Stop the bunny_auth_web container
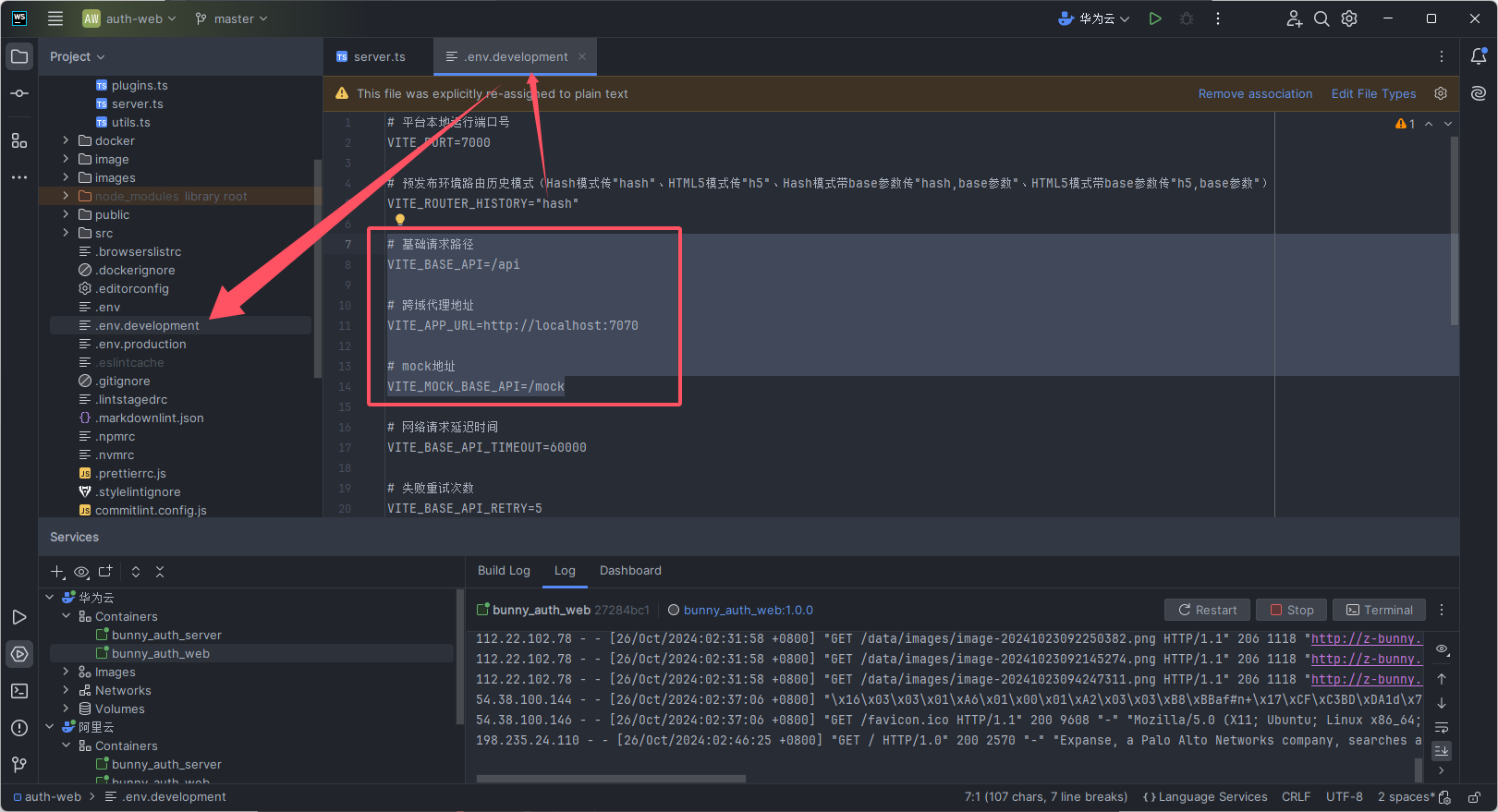Screen dimensions: 1498x812 (1291, 610)
